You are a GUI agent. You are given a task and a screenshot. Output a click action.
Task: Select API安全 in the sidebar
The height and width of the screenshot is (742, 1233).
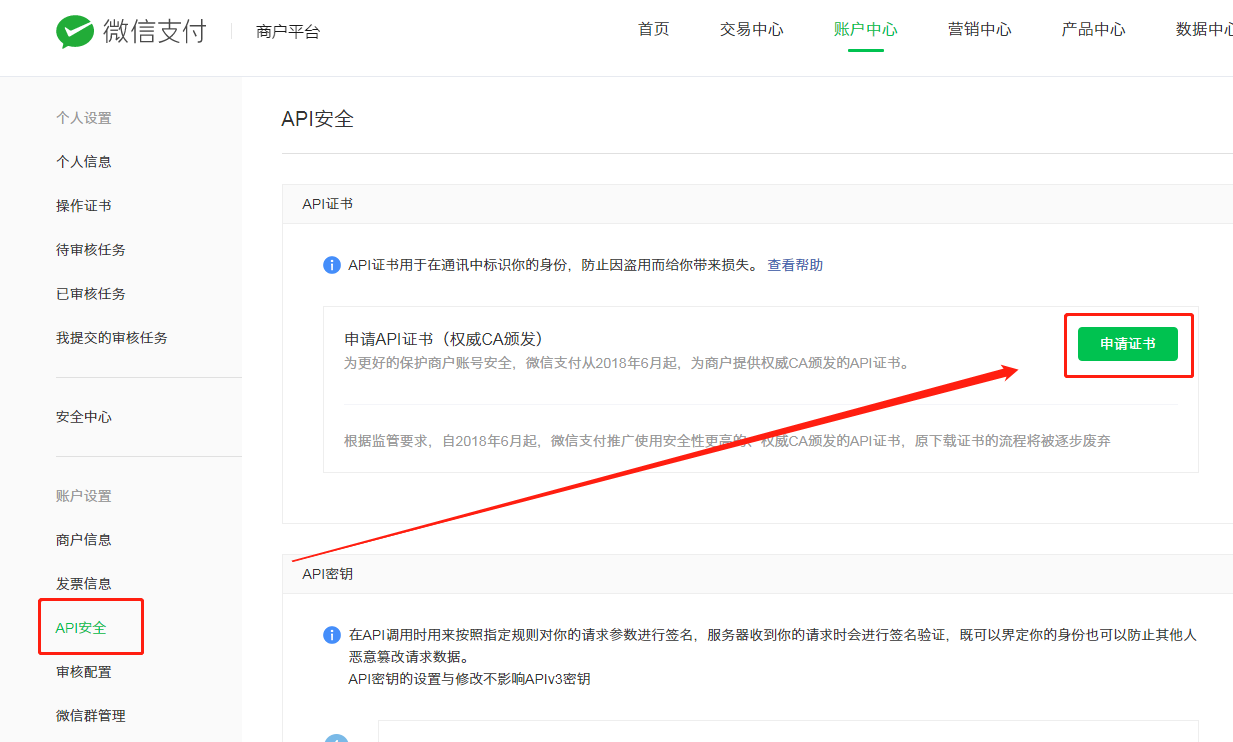tap(81, 628)
